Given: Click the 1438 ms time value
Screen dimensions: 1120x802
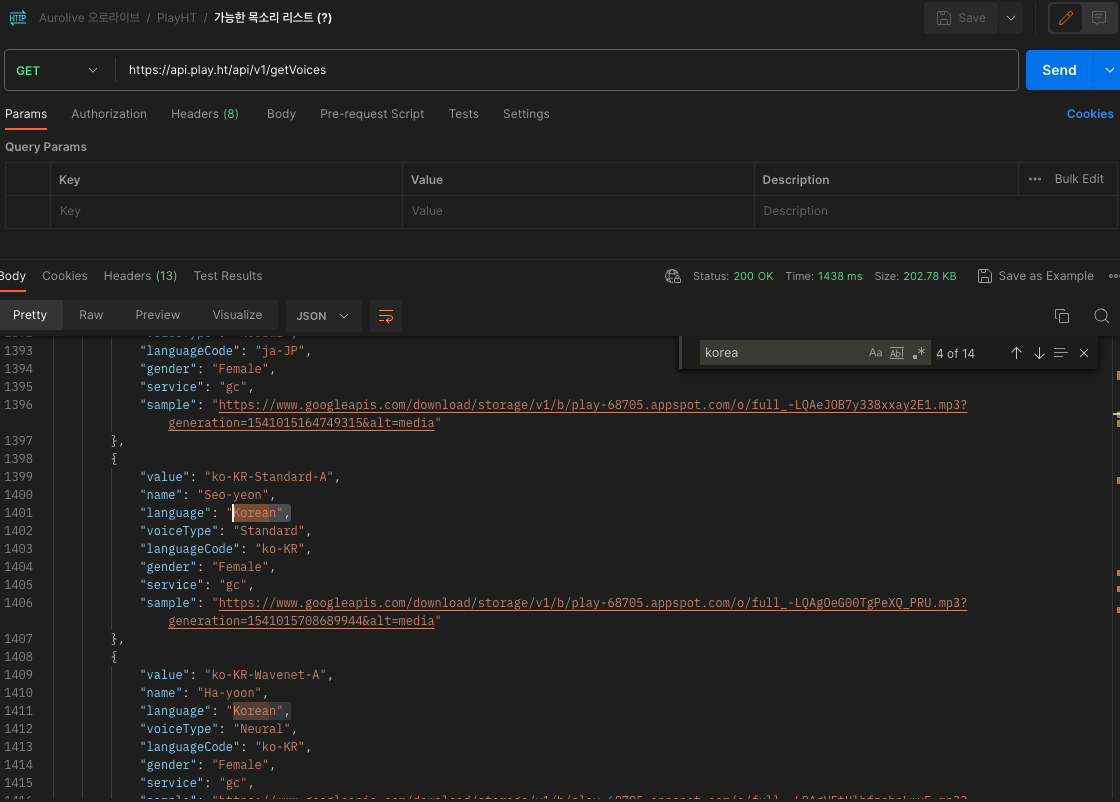Looking at the screenshot, I should point(839,276).
